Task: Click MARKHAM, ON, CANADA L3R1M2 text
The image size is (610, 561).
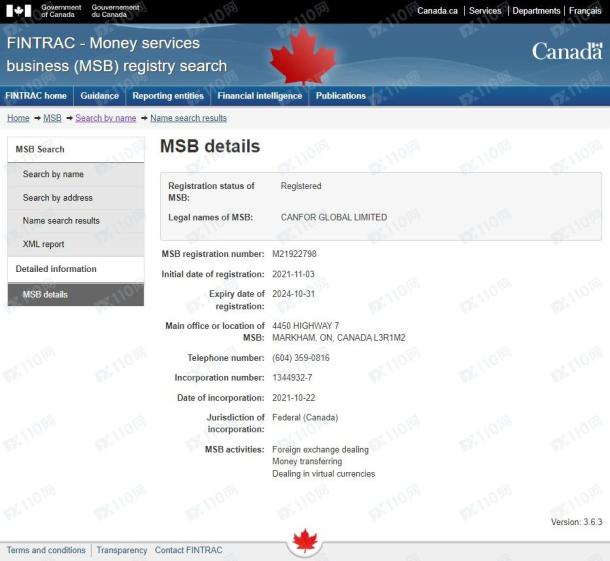Action: pyautogui.click(x=338, y=338)
